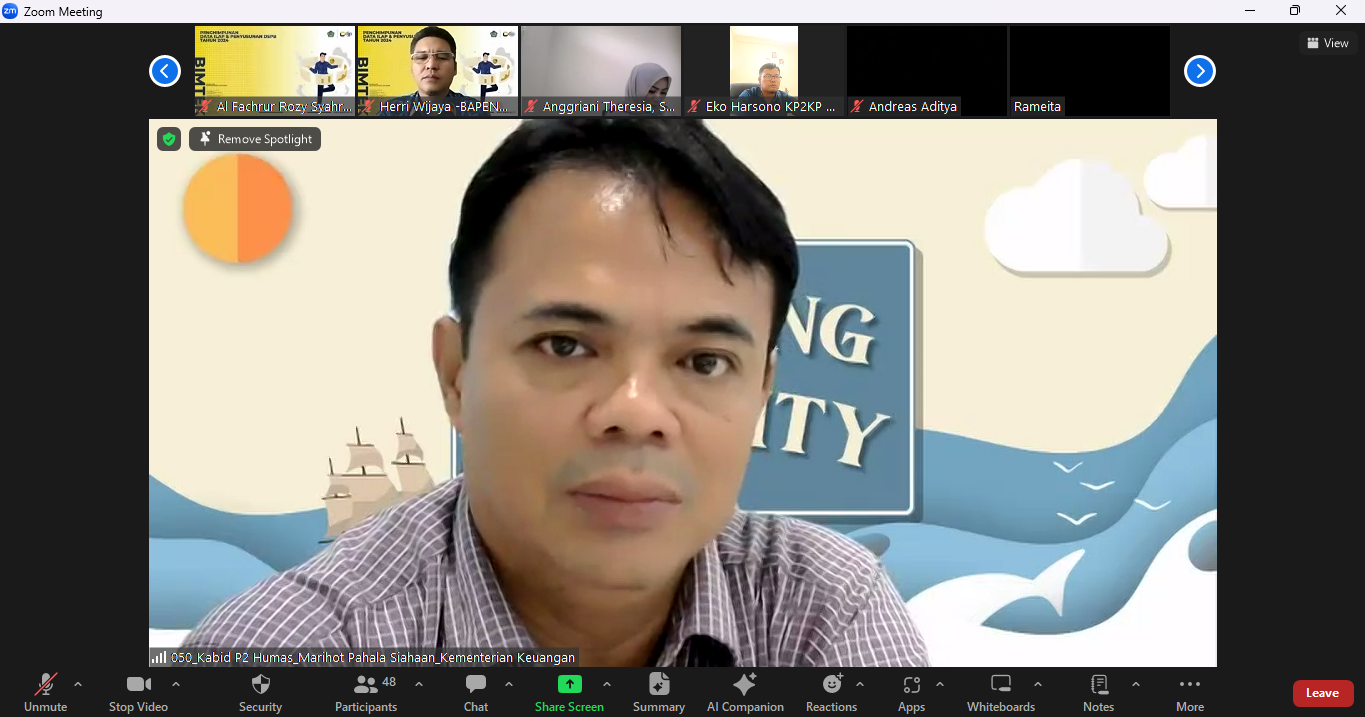Click the green encryption shield icon

tap(169, 139)
